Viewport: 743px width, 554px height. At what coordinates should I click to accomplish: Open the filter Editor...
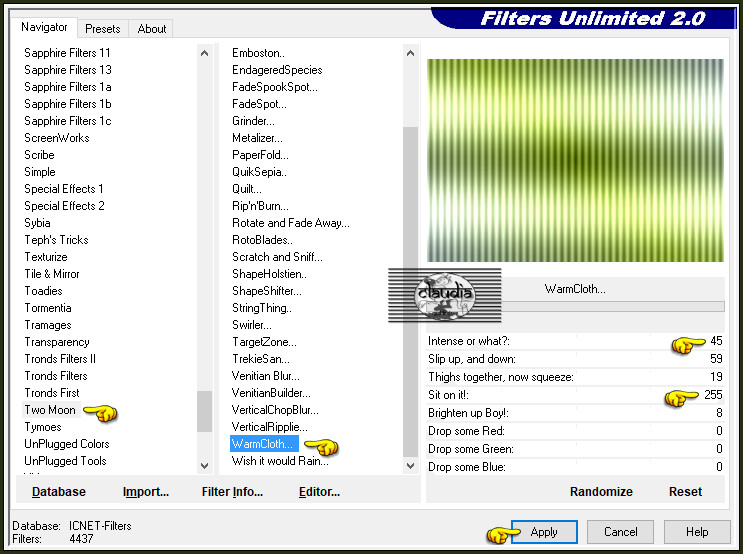pyautogui.click(x=319, y=492)
